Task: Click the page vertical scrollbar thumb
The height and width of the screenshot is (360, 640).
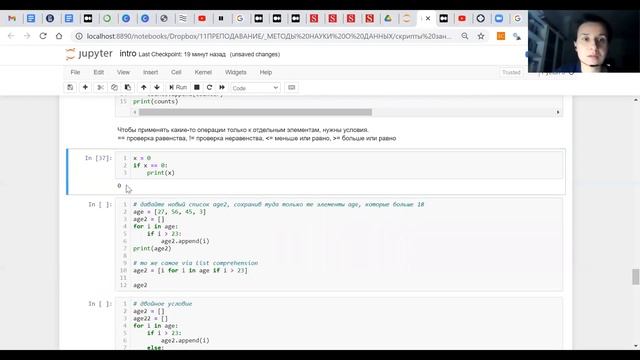Action: tap(636, 277)
